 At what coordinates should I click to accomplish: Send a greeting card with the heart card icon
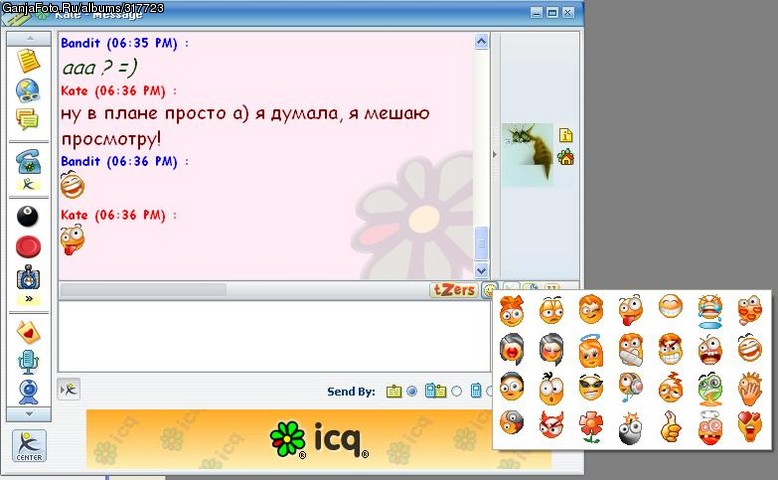tap(28, 332)
